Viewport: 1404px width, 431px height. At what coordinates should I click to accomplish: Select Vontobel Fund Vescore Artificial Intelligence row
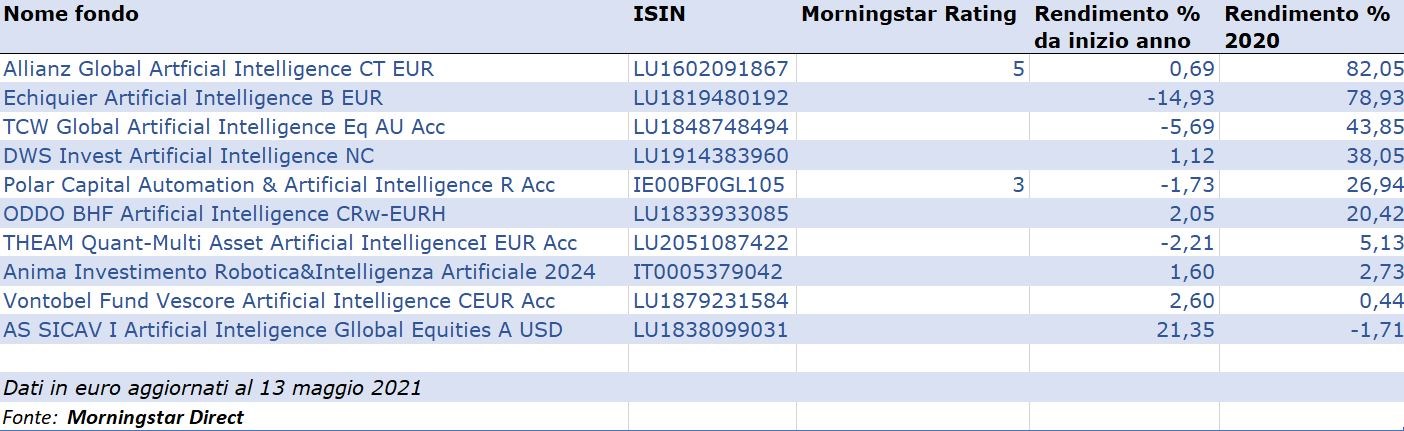(x=279, y=301)
